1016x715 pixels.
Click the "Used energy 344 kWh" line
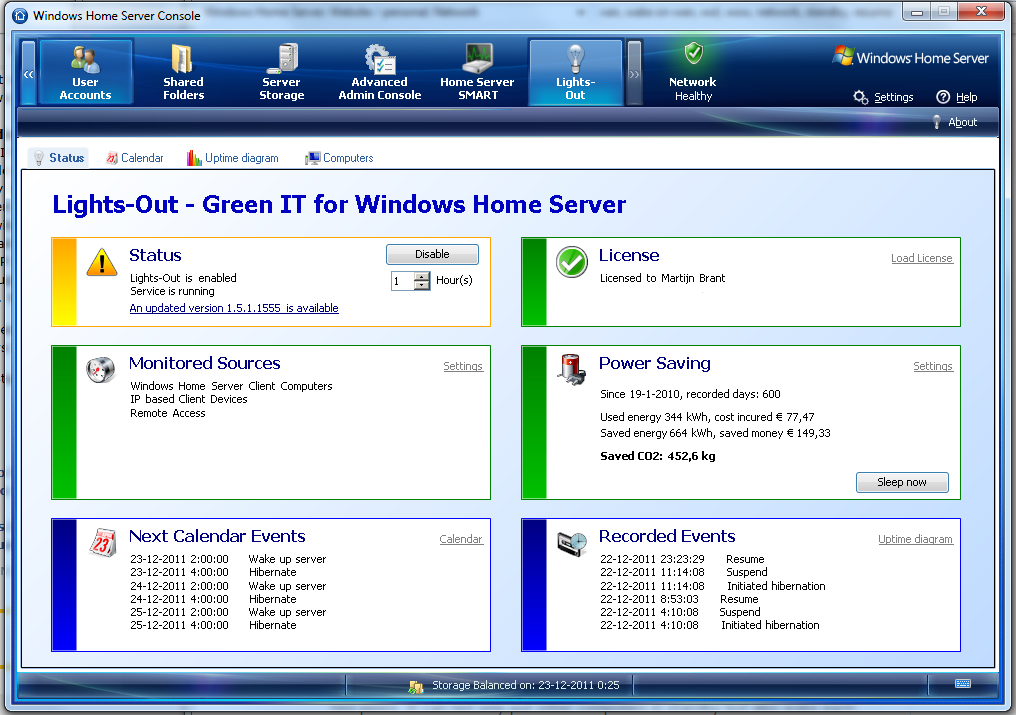pos(707,417)
